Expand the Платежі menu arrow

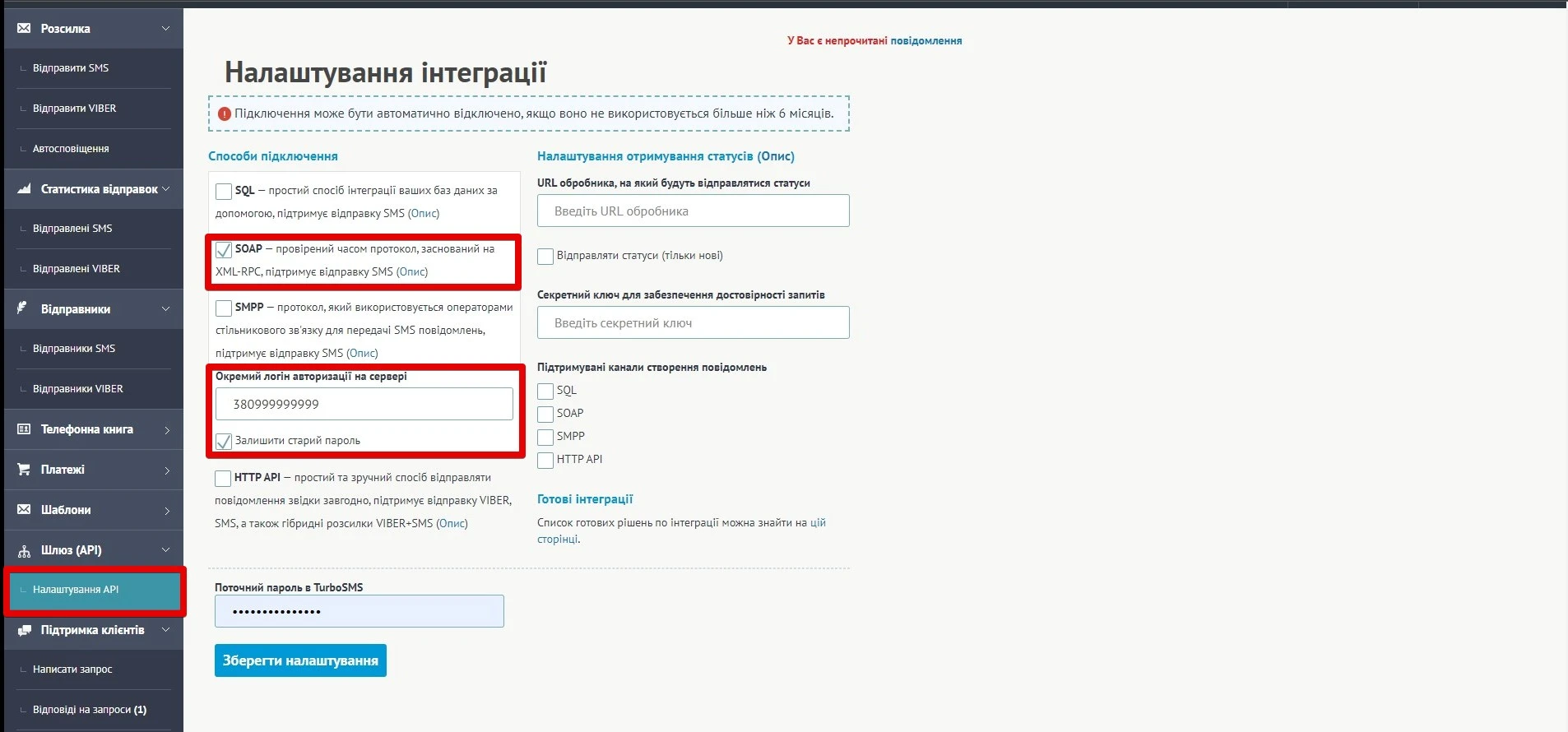[x=166, y=470]
